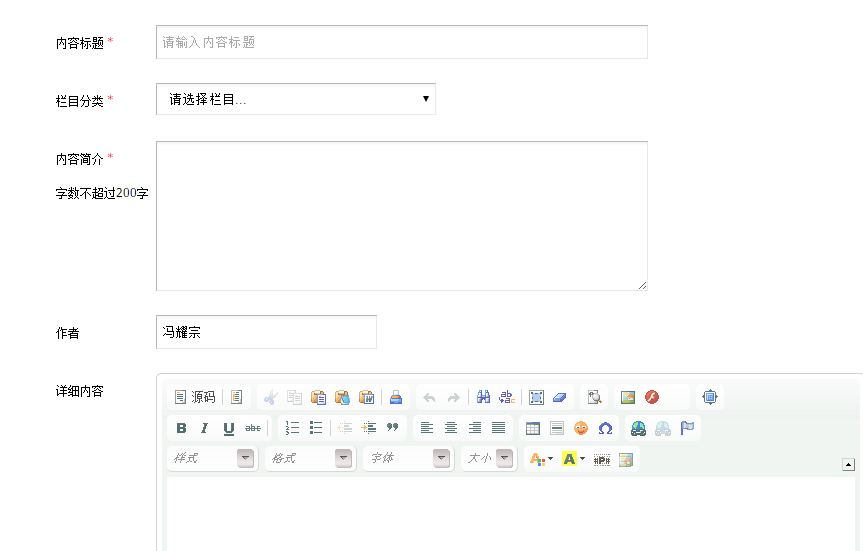The width and height of the screenshot is (863, 551).
Task: Open the 栏目分类 category select dropdown
Action: [x=296, y=99]
